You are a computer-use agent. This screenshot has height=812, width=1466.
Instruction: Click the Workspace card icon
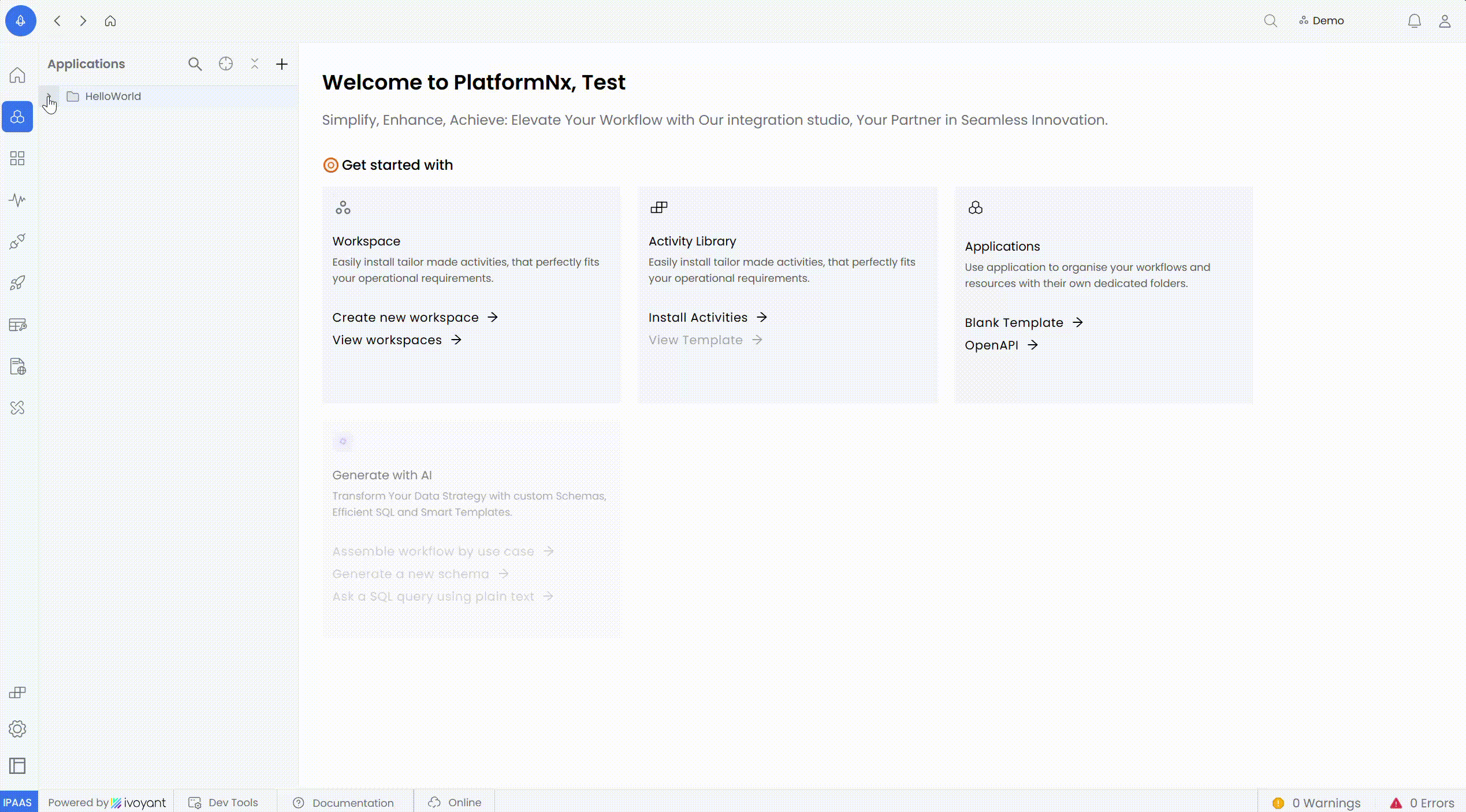coord(343,207)
